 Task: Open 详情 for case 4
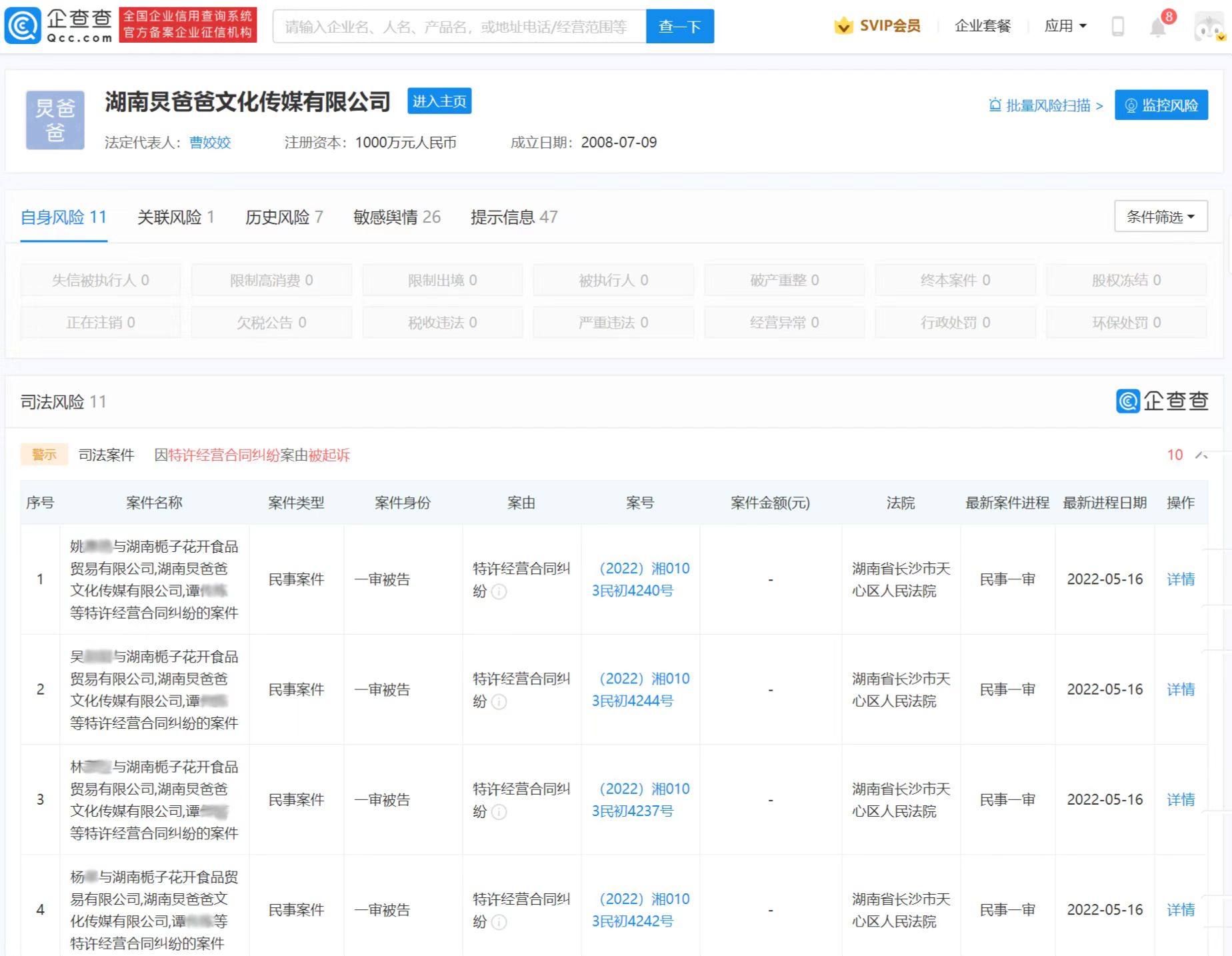[1180, 910]
